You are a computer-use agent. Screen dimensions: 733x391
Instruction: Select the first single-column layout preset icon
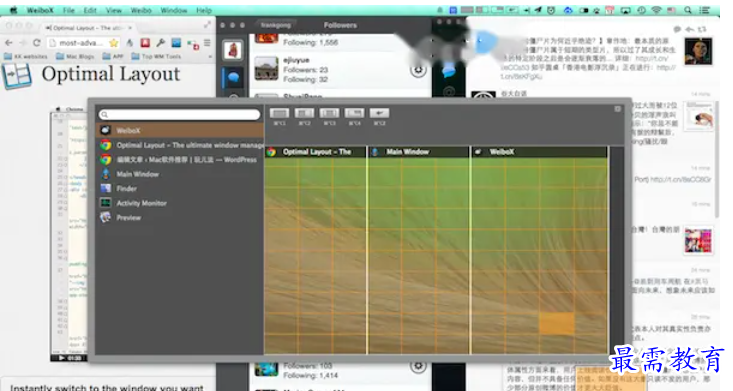tap(280, 113)
